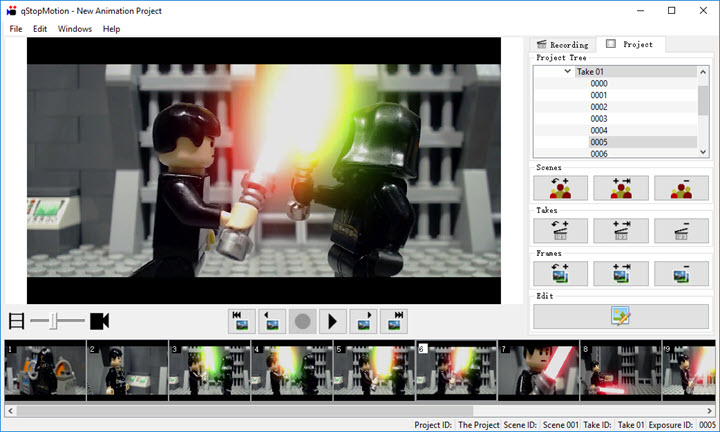Image resolution: width=720 pixels, height=432 pixels.
Task: Select timeline thumbnail 6
Action: pyautogui.click(x=456, y=370)
